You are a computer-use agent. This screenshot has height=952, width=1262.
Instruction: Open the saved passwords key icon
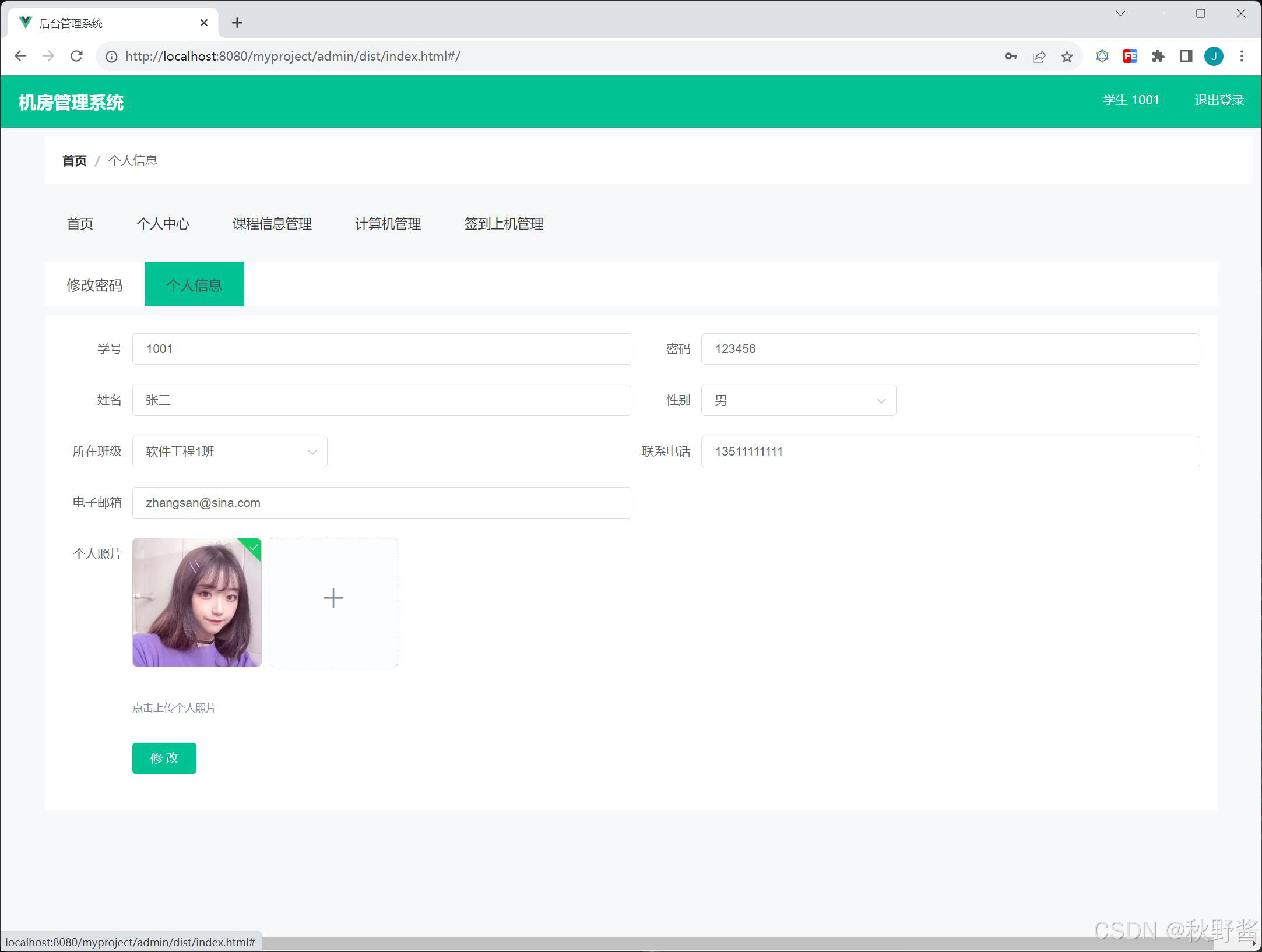coord(1011,57)
